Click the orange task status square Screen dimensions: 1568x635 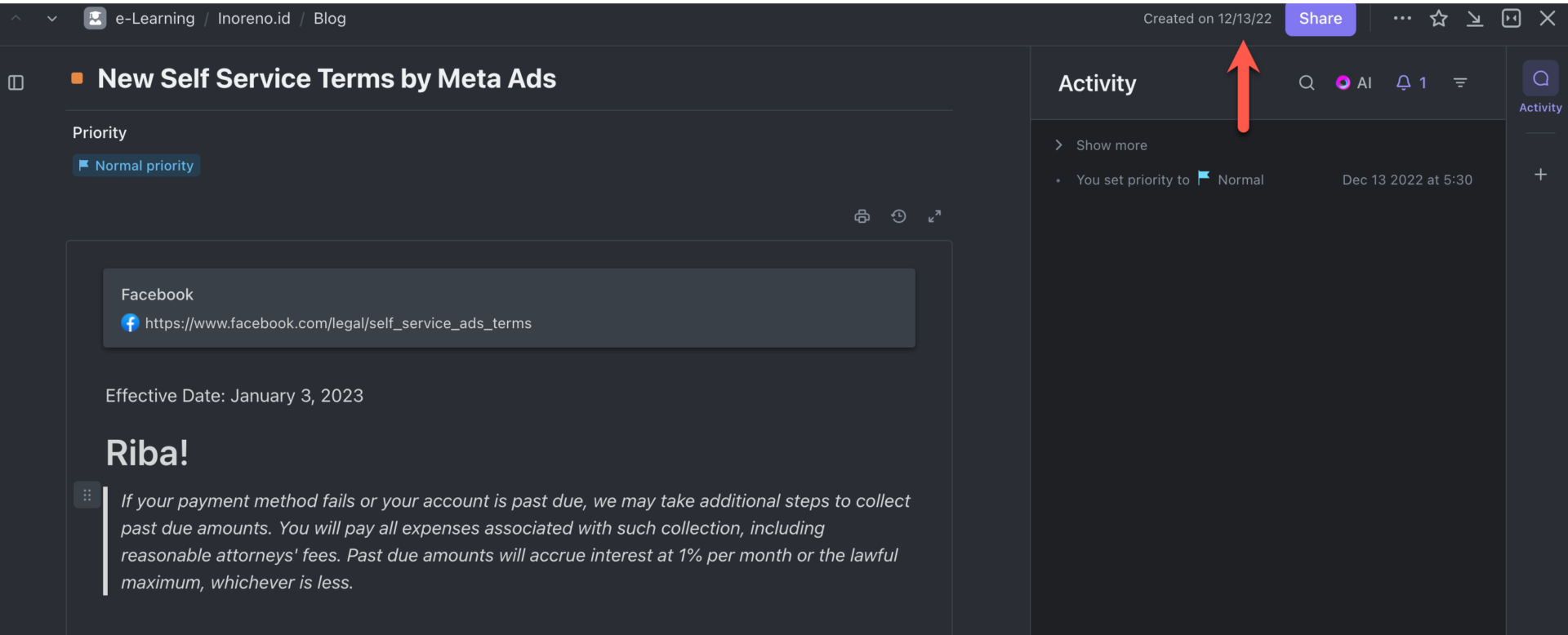pos(78,78)
